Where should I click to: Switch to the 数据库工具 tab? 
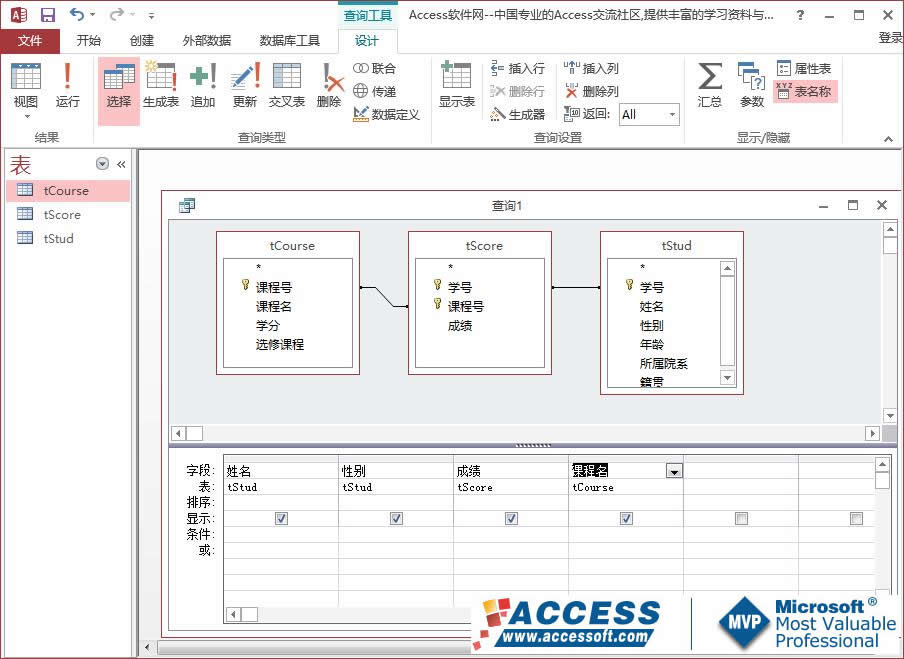click(x=289, y=40)
